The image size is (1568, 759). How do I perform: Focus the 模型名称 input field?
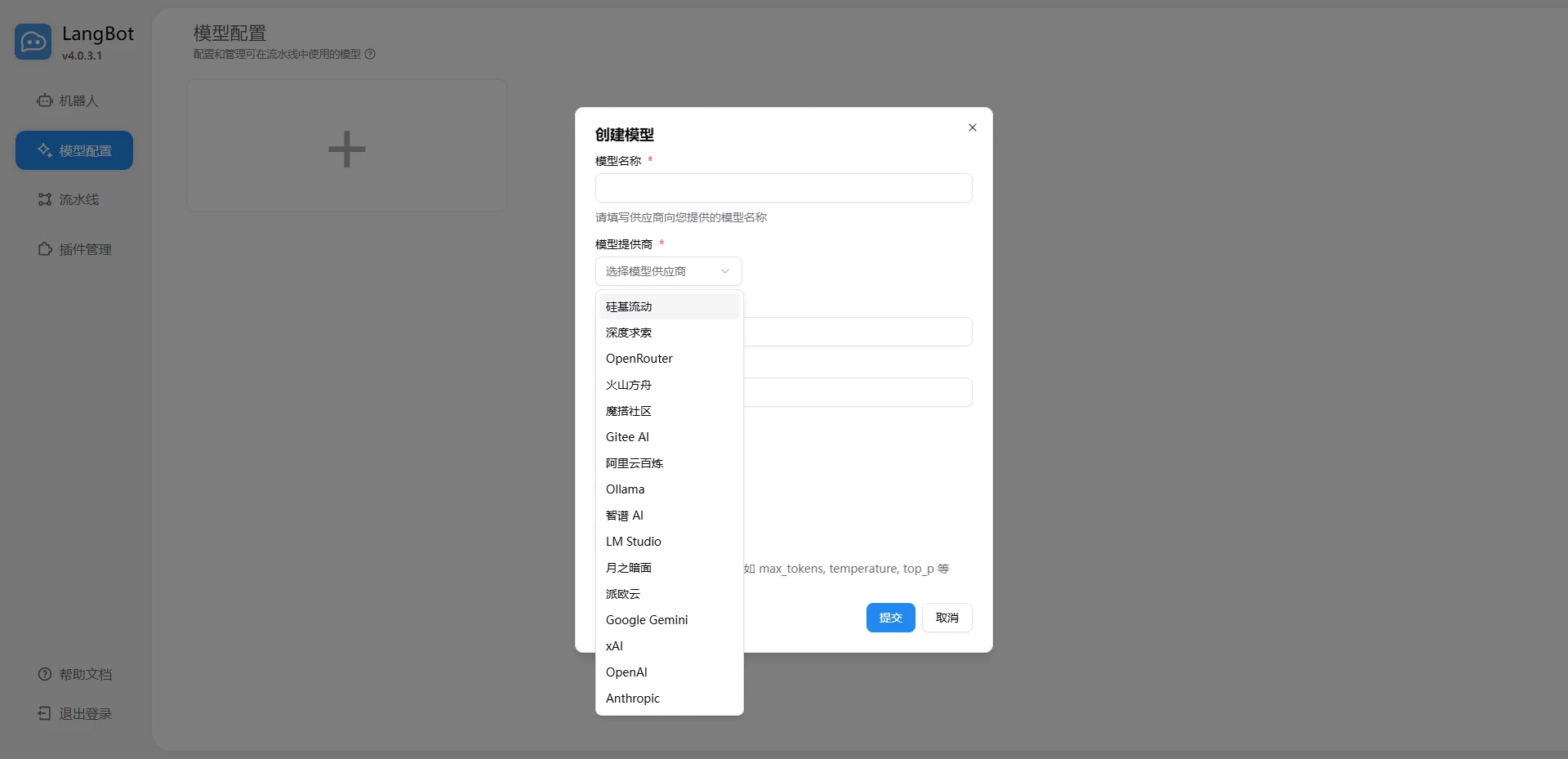(783, 188)
